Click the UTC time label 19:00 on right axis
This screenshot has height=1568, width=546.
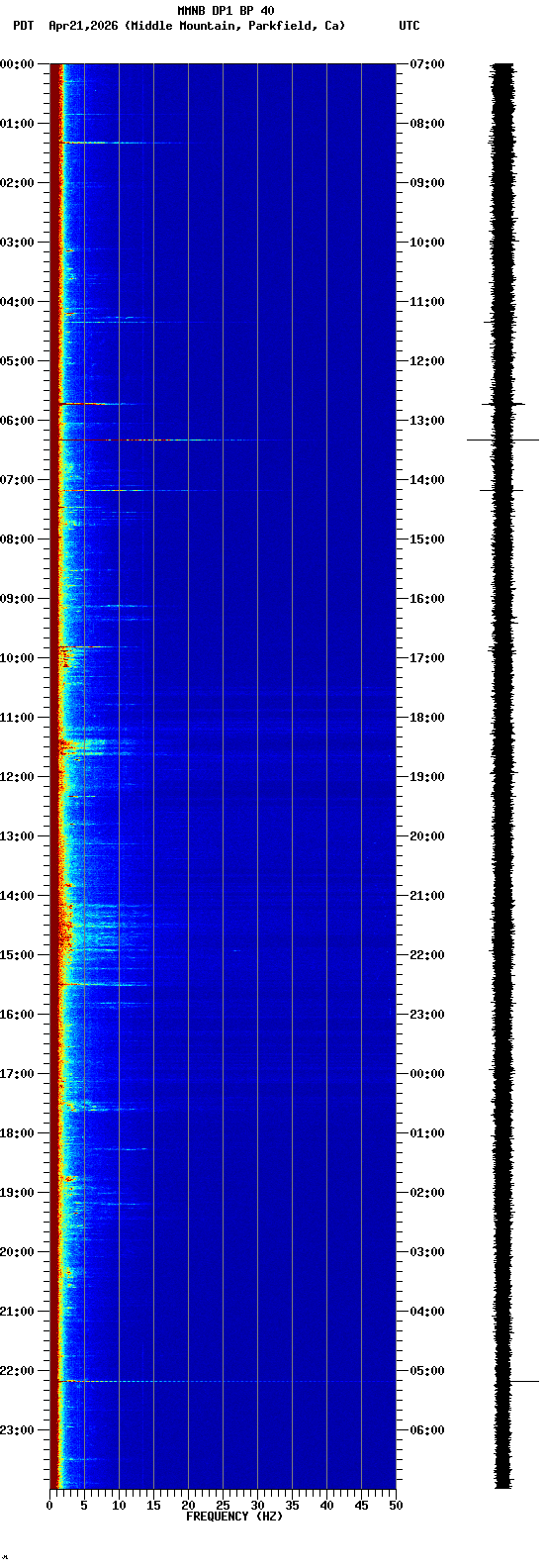[427, 777]
